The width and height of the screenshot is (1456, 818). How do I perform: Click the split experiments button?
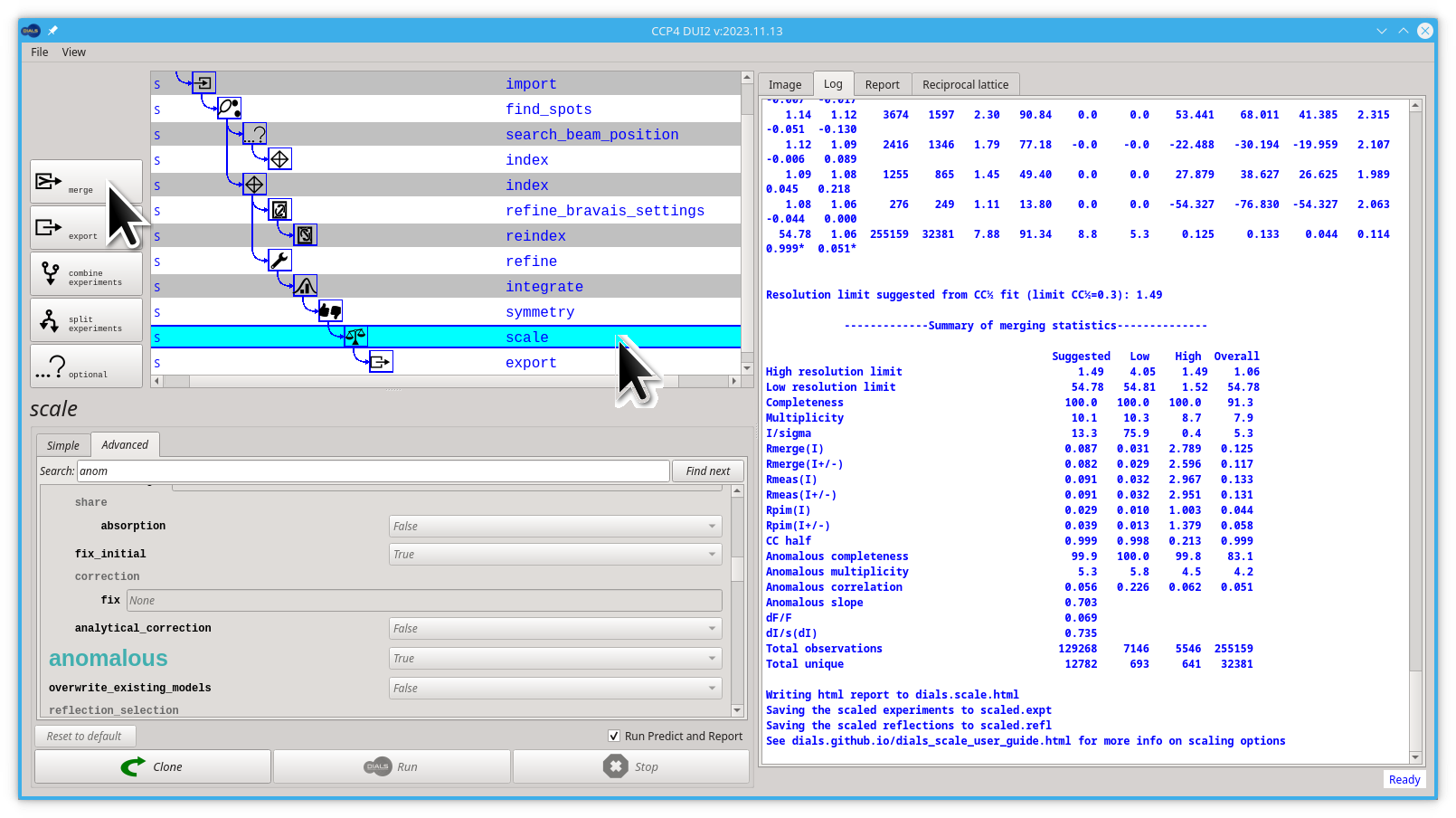(87, 320)
